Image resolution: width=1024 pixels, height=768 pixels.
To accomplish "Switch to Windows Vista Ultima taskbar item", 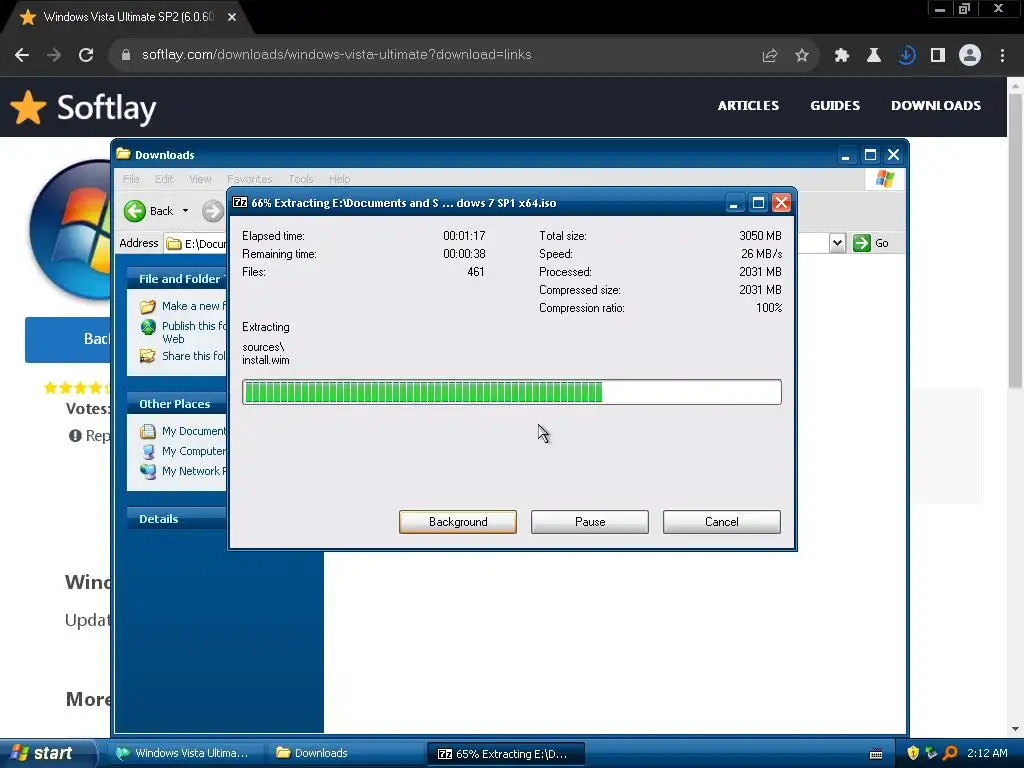I will (x=184, y=753).
